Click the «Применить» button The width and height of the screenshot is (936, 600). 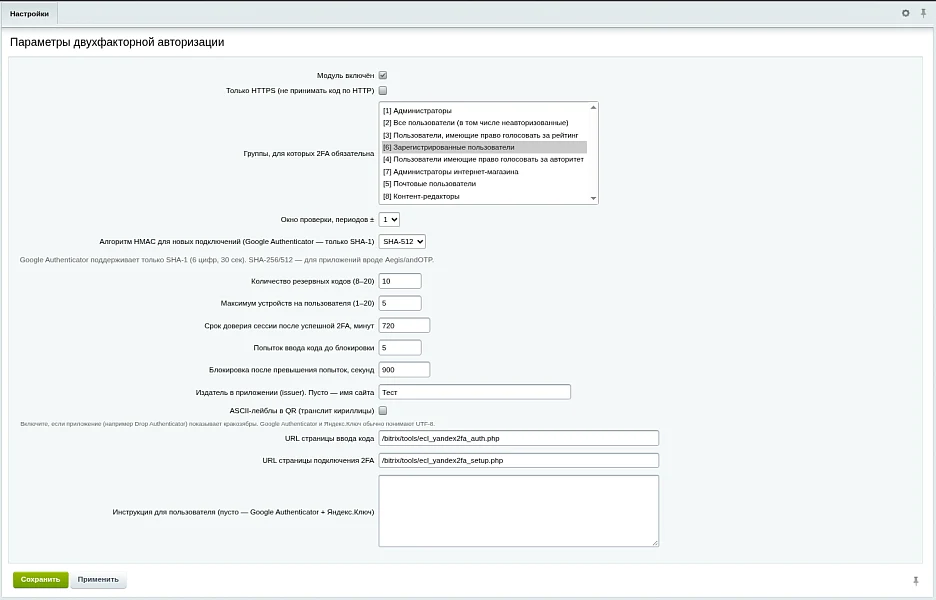point(98,580)
